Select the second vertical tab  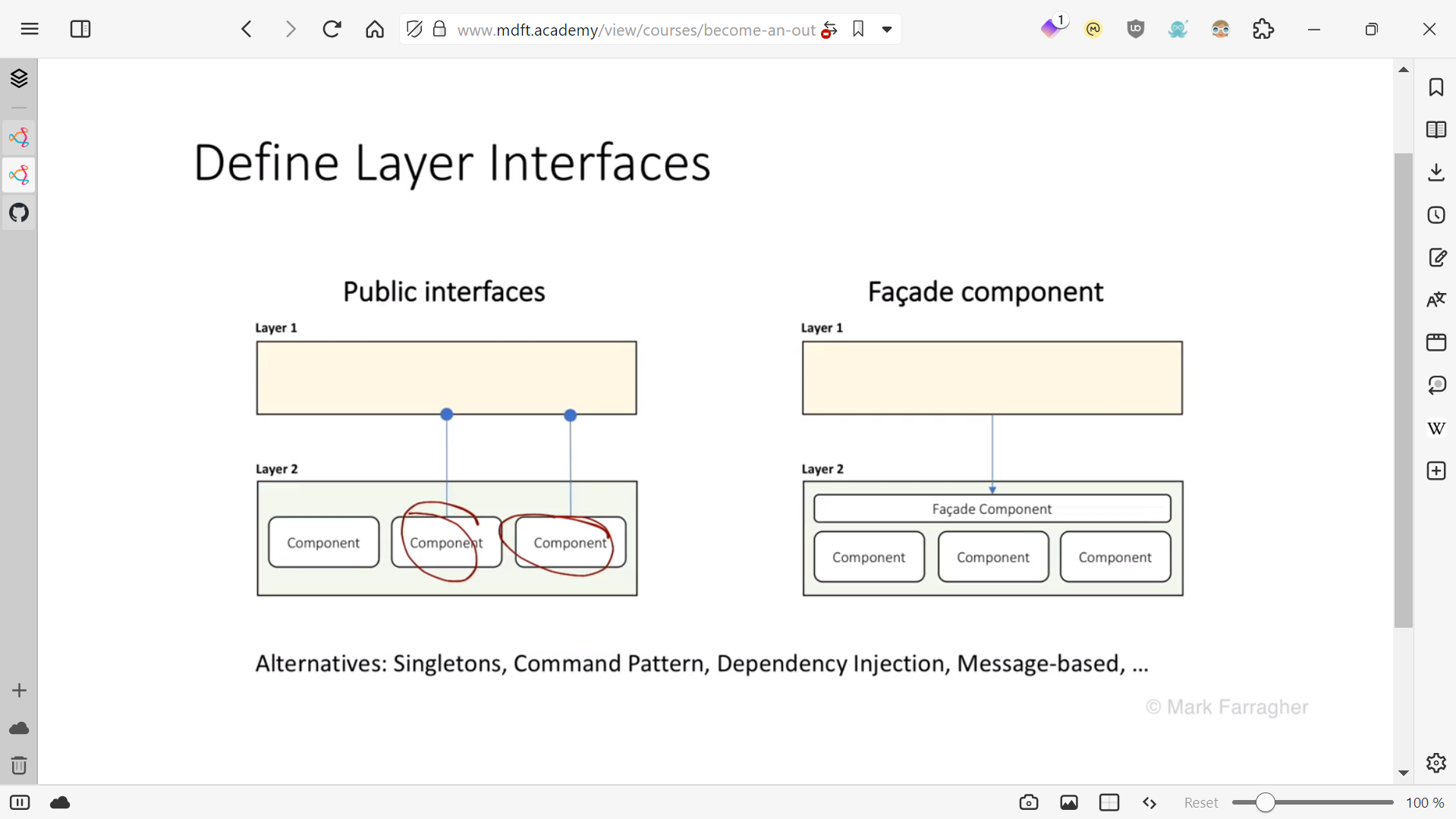[x=19, y=175]
